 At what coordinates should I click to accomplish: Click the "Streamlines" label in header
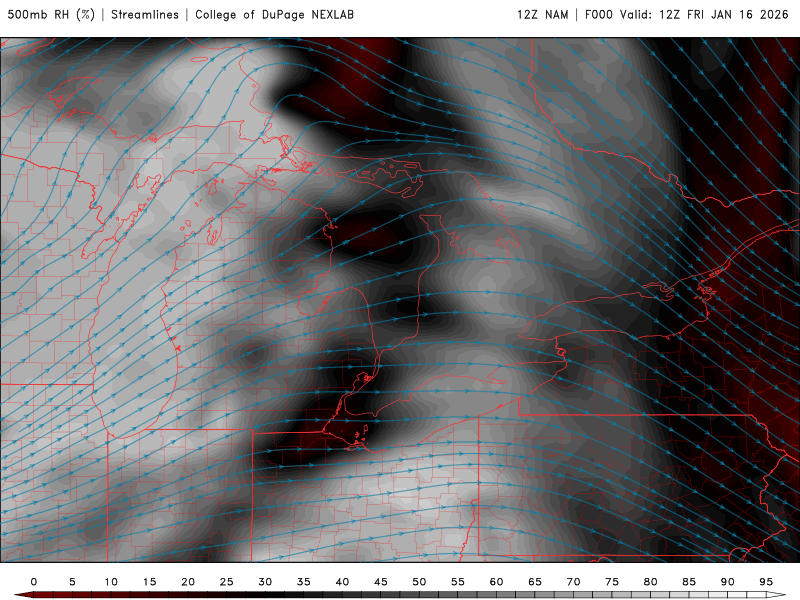tap(145, 14)
